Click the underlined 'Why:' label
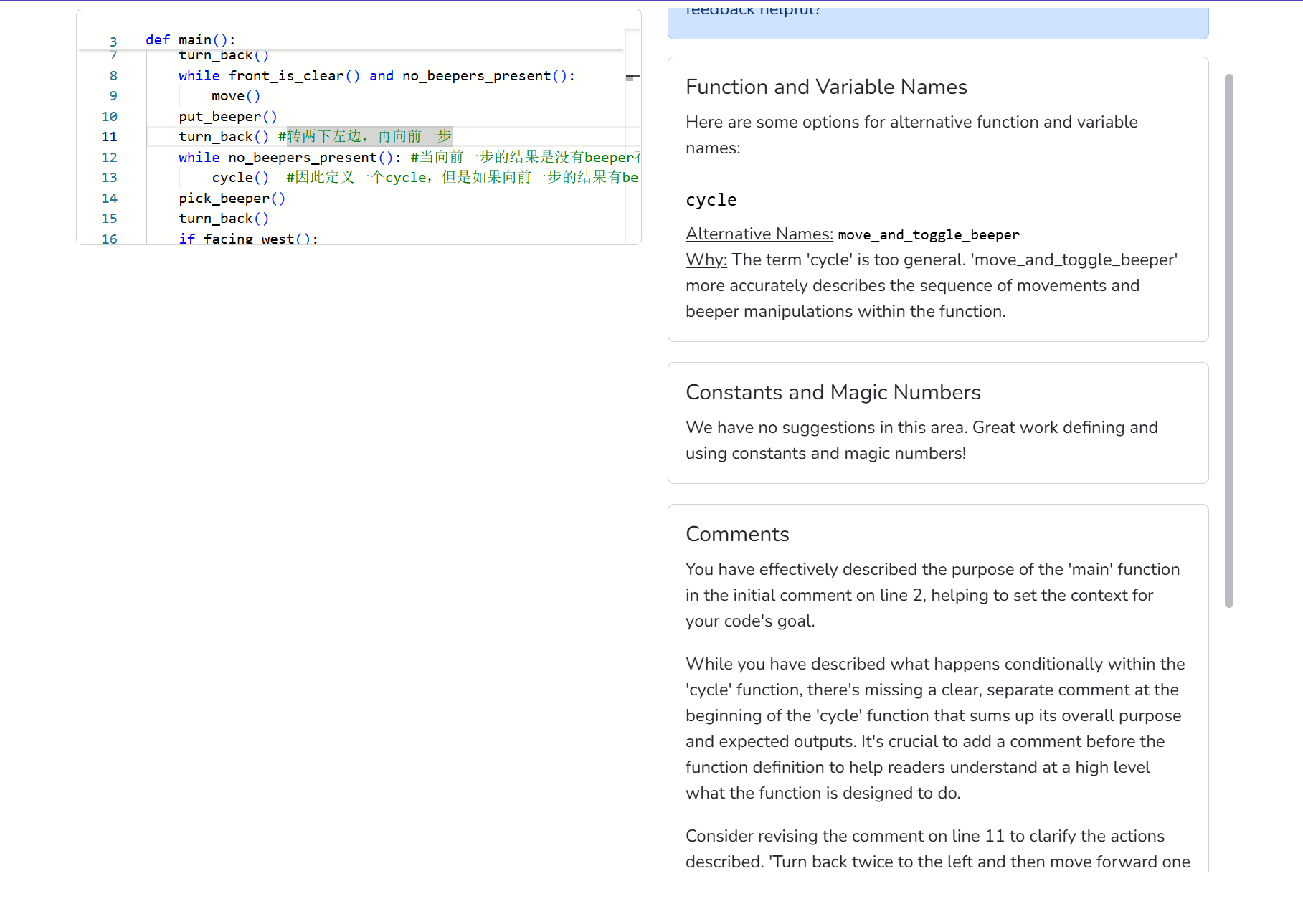1303x924 pixels. point(706,260)
